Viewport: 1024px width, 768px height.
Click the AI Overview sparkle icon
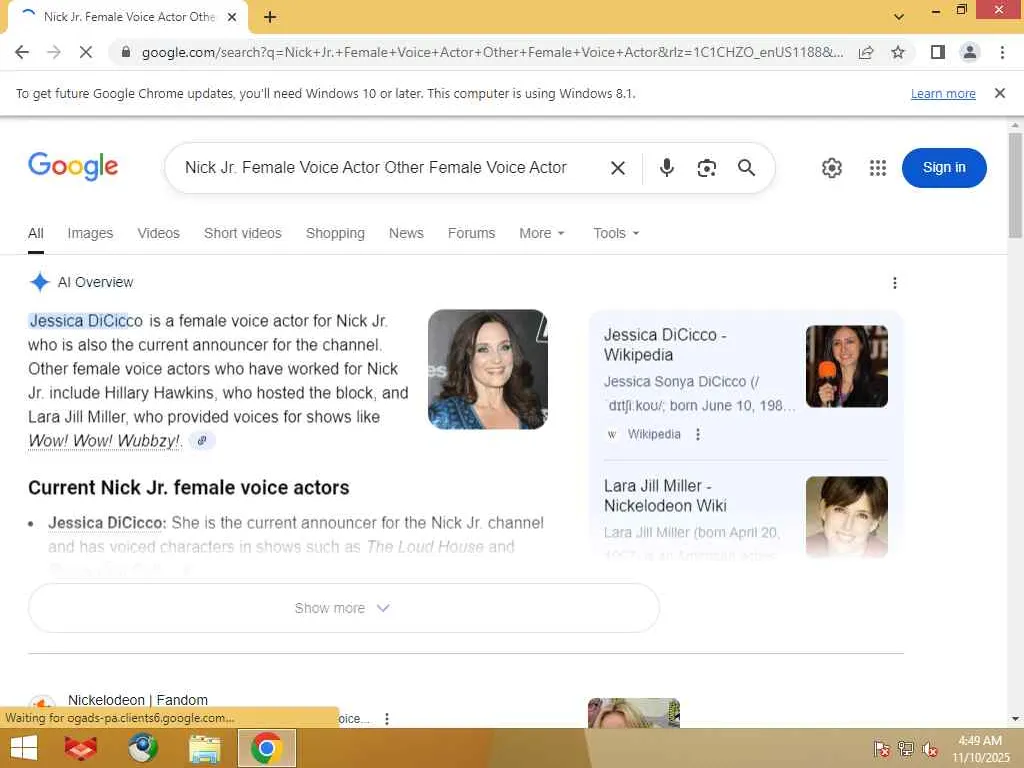(39, 282)
